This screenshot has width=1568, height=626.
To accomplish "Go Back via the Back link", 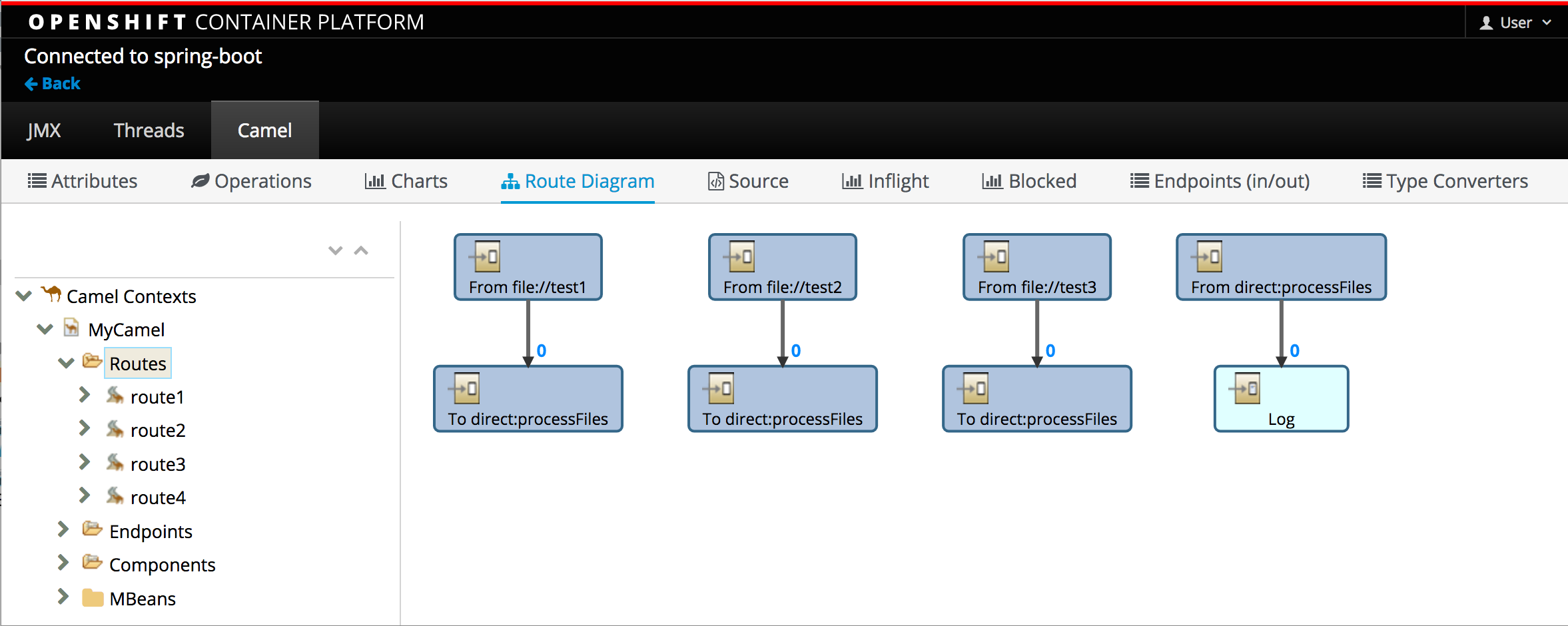I will pyautogui.click(x=52, y=84).
